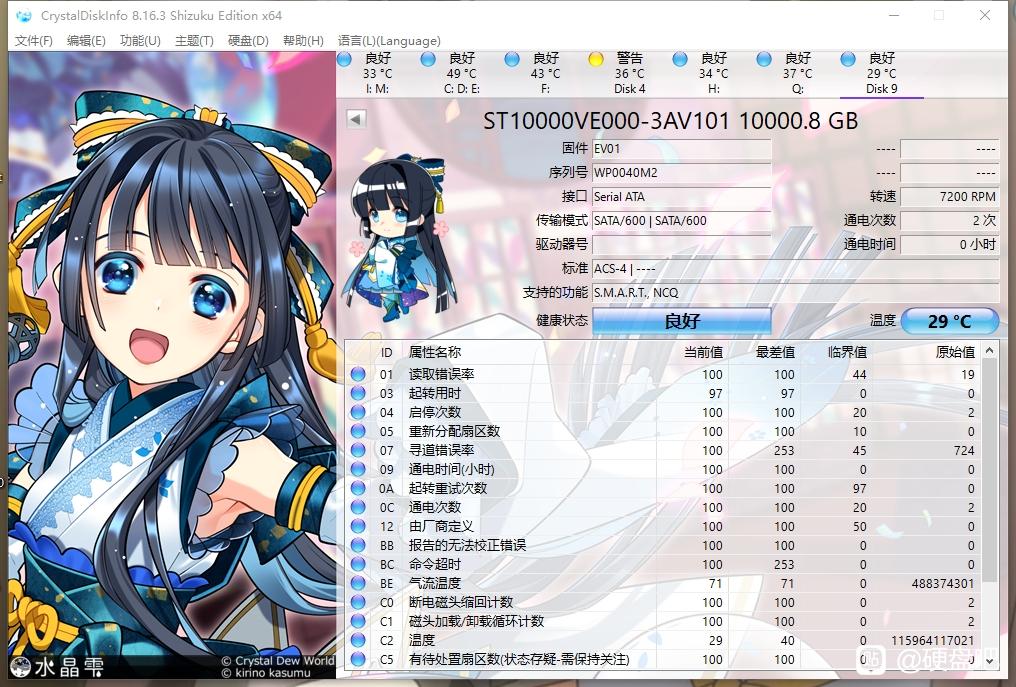Click the transfer mode field SATA/600
The width and height of the screenshot is (1016, 687).
tap(682, 220)
